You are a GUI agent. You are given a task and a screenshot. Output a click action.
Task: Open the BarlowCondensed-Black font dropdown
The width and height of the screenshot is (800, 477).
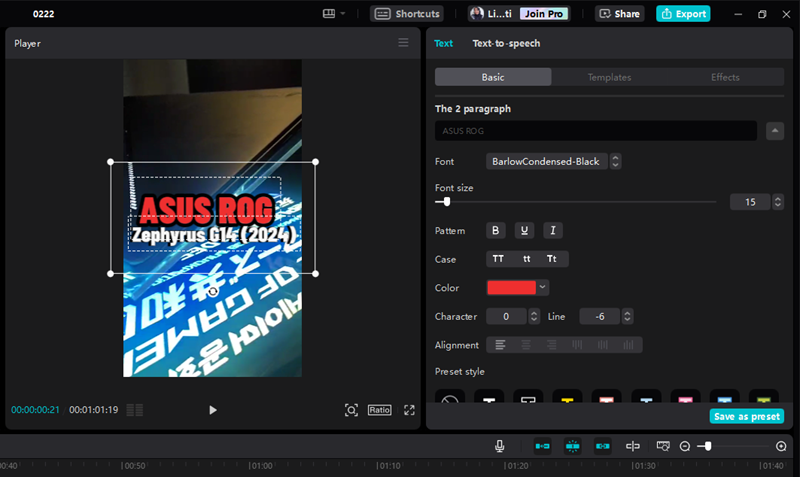[553, 161]
